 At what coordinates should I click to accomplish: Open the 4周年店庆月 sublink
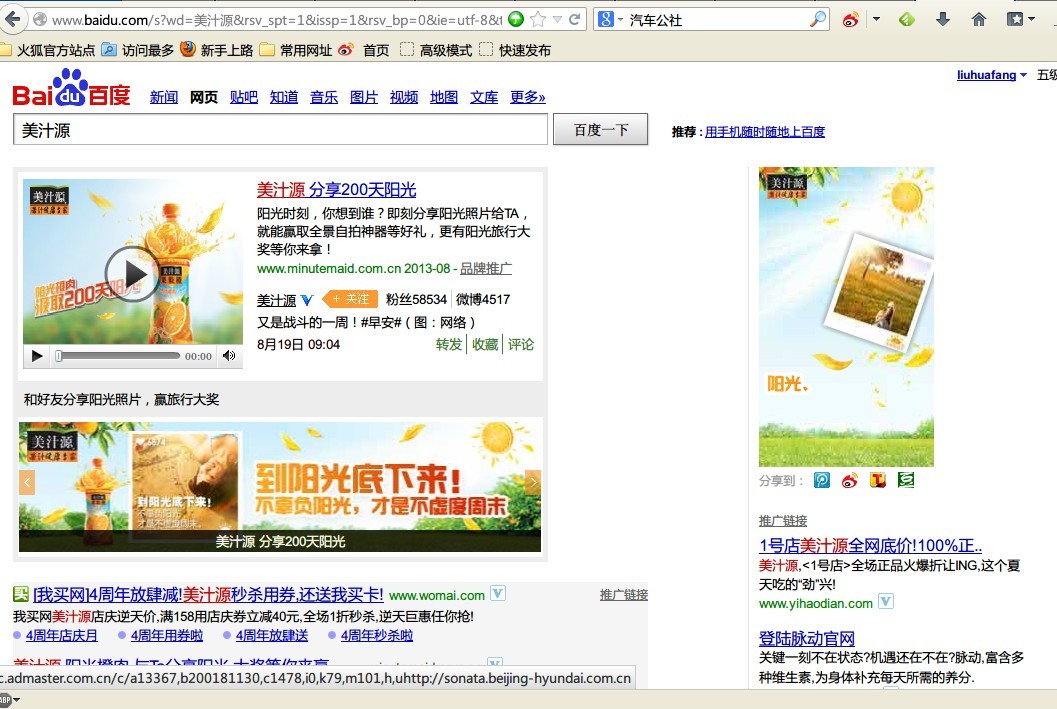(x=61, y=636)
